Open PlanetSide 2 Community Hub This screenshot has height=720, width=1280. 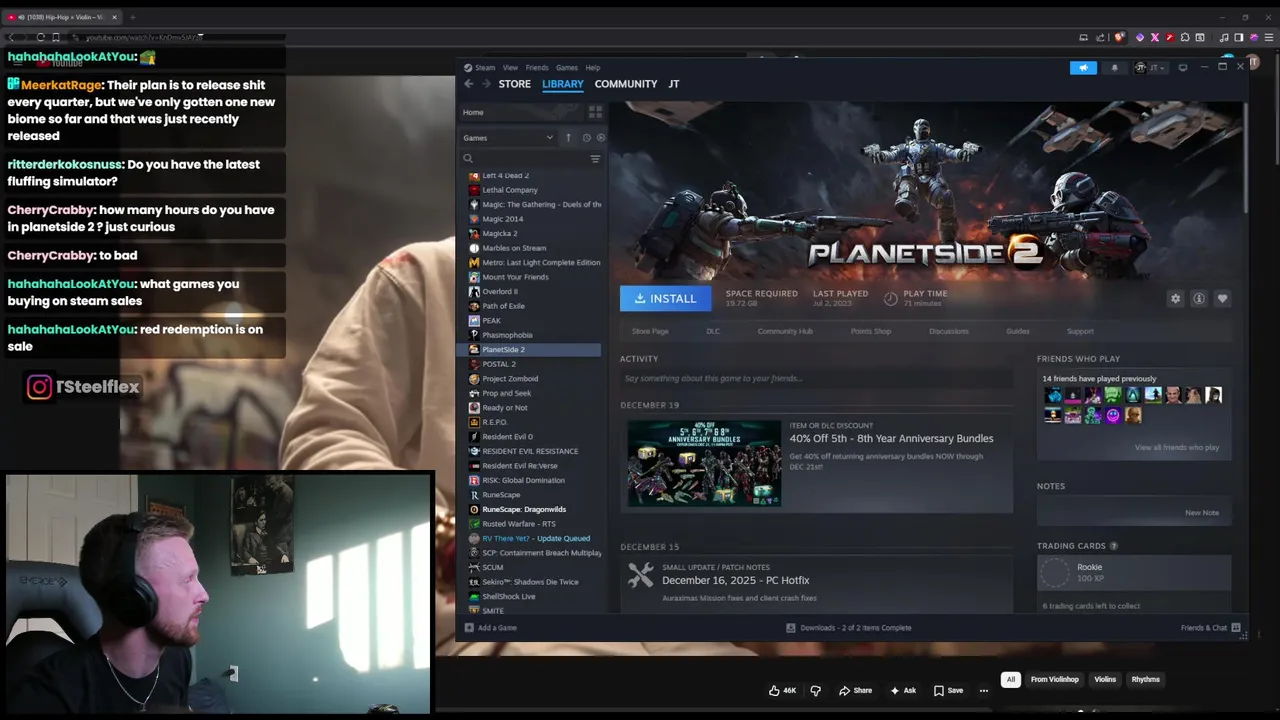785,331
